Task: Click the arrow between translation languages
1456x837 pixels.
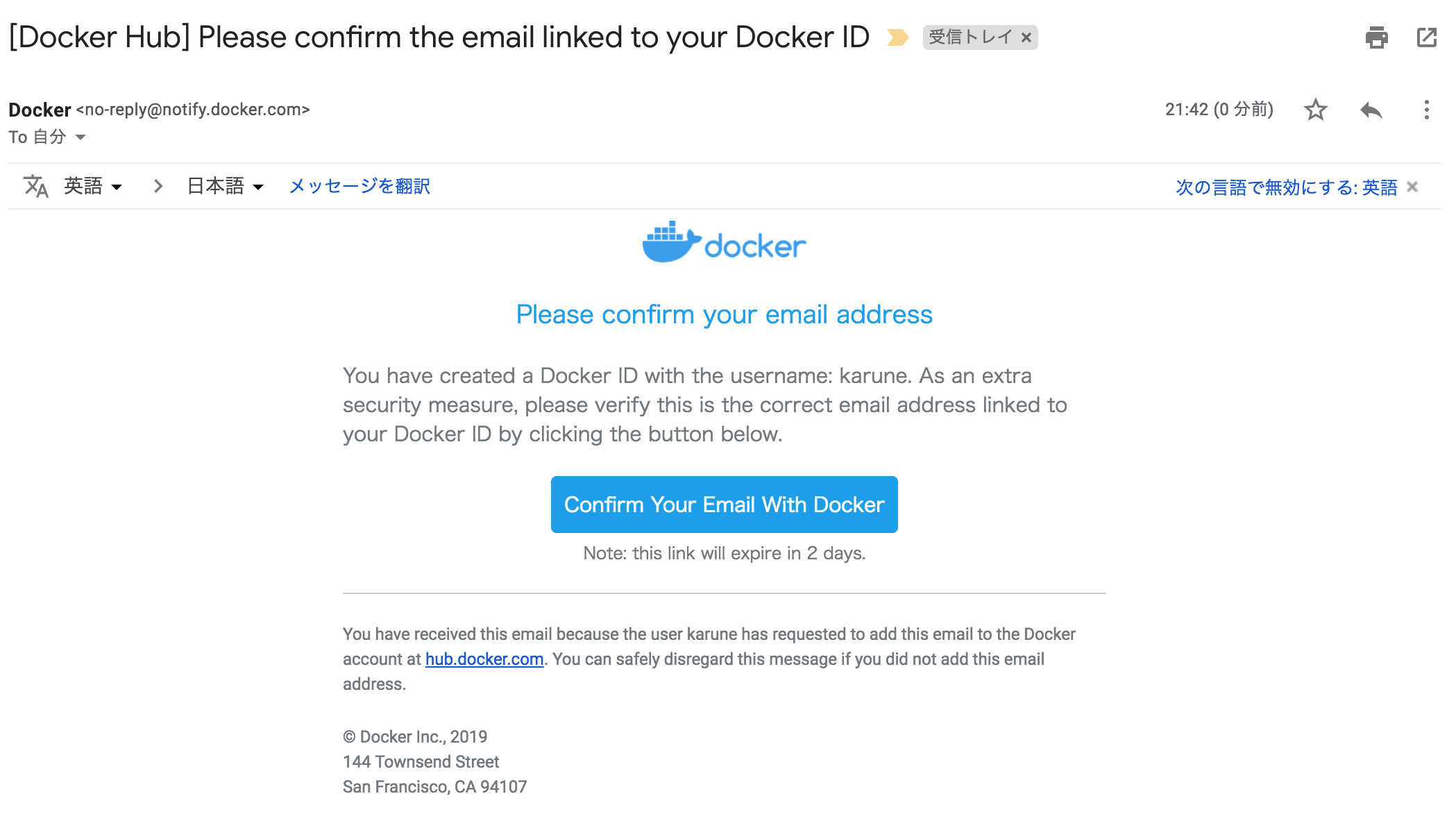Action: [x=158, y=186]
